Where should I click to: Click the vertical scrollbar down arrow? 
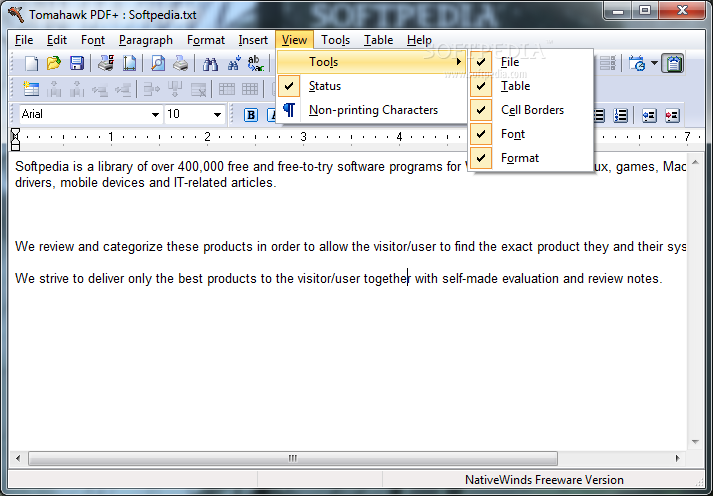pyautogui.click(x=695, y=441)
